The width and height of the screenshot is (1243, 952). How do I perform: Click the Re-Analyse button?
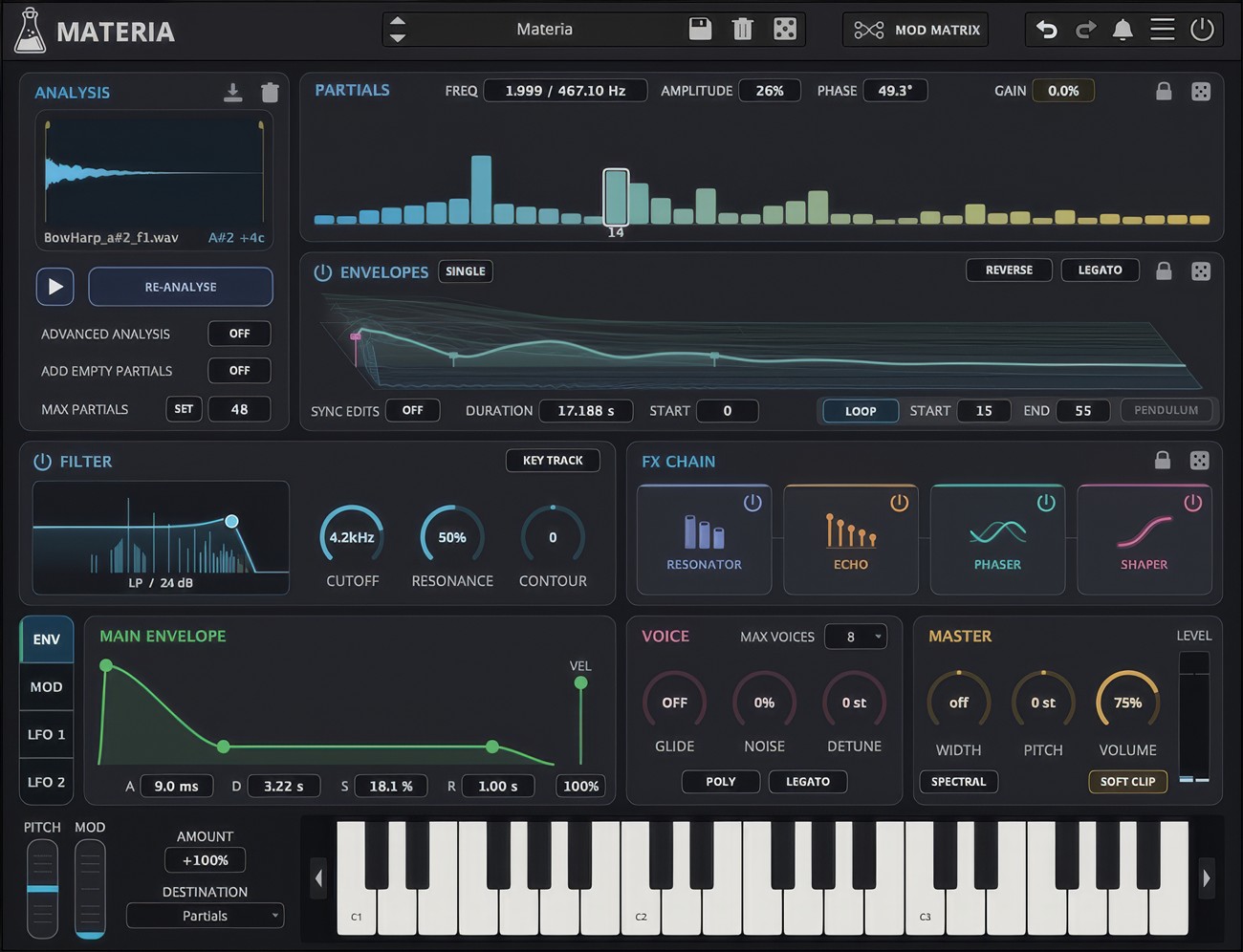coord(181,287)
